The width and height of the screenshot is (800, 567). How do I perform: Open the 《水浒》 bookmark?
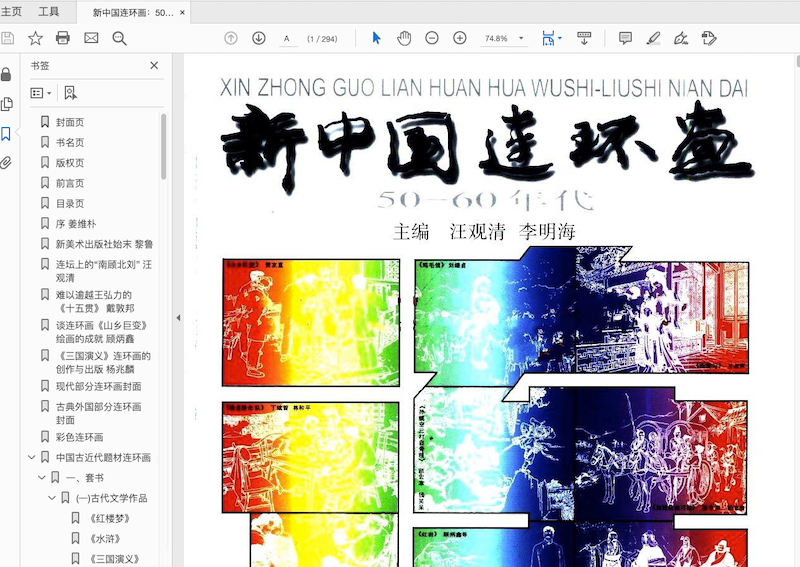[x=105, y=538]
